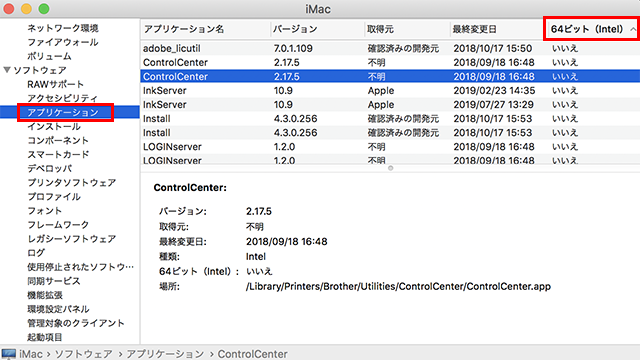Click adobe_licutil date 2018/10/17 15:50 cell
Screen dimensions: 640x360
[x=493, y=48]
